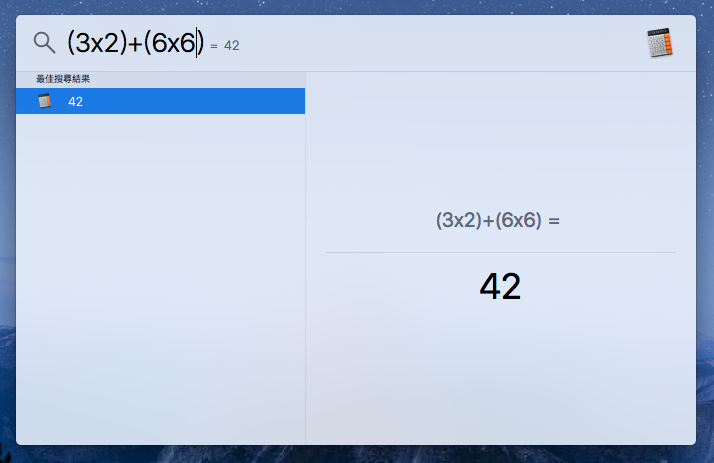This screenshot has width=714, height=463.
Task: Click the opening parenthesis at start of query
Action: pos(71,43)
